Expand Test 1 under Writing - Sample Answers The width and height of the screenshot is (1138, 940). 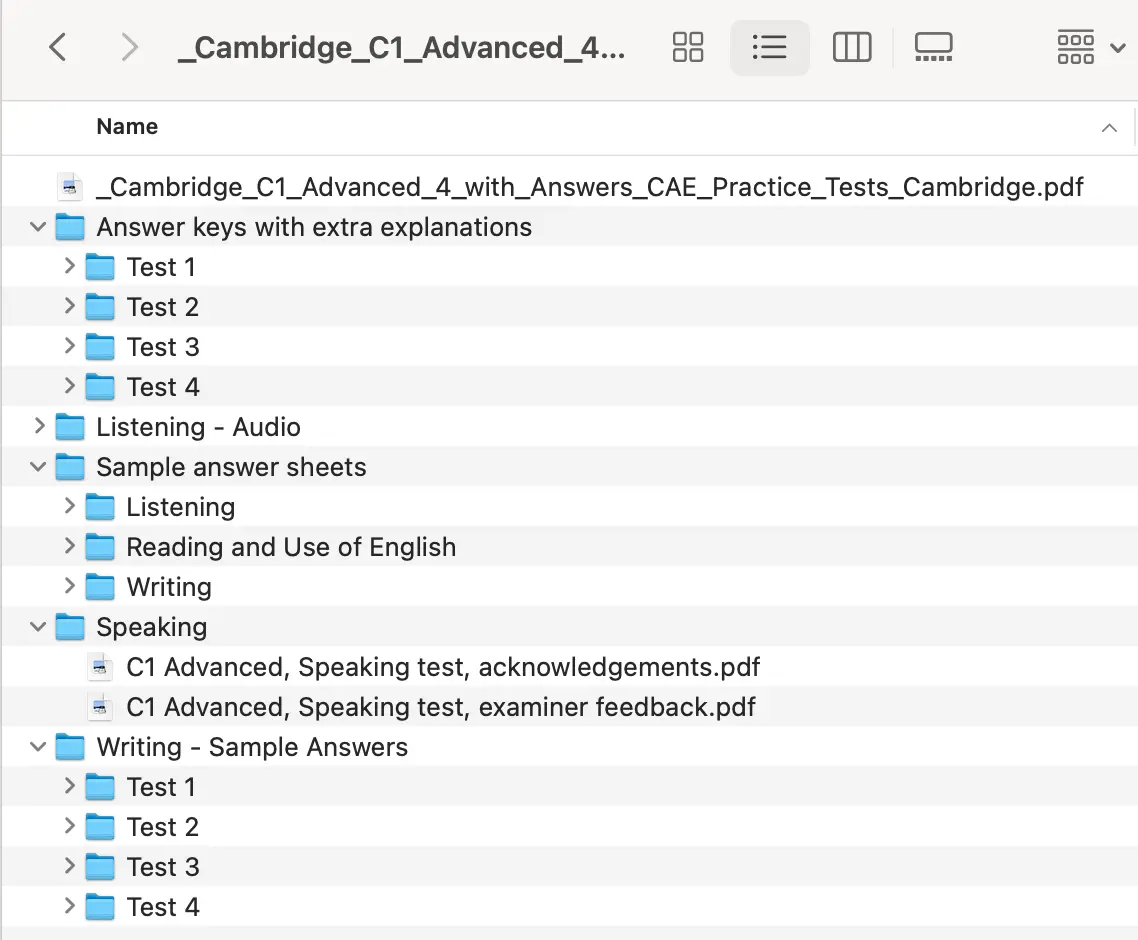pyautogui.click(x=69, y=785)
